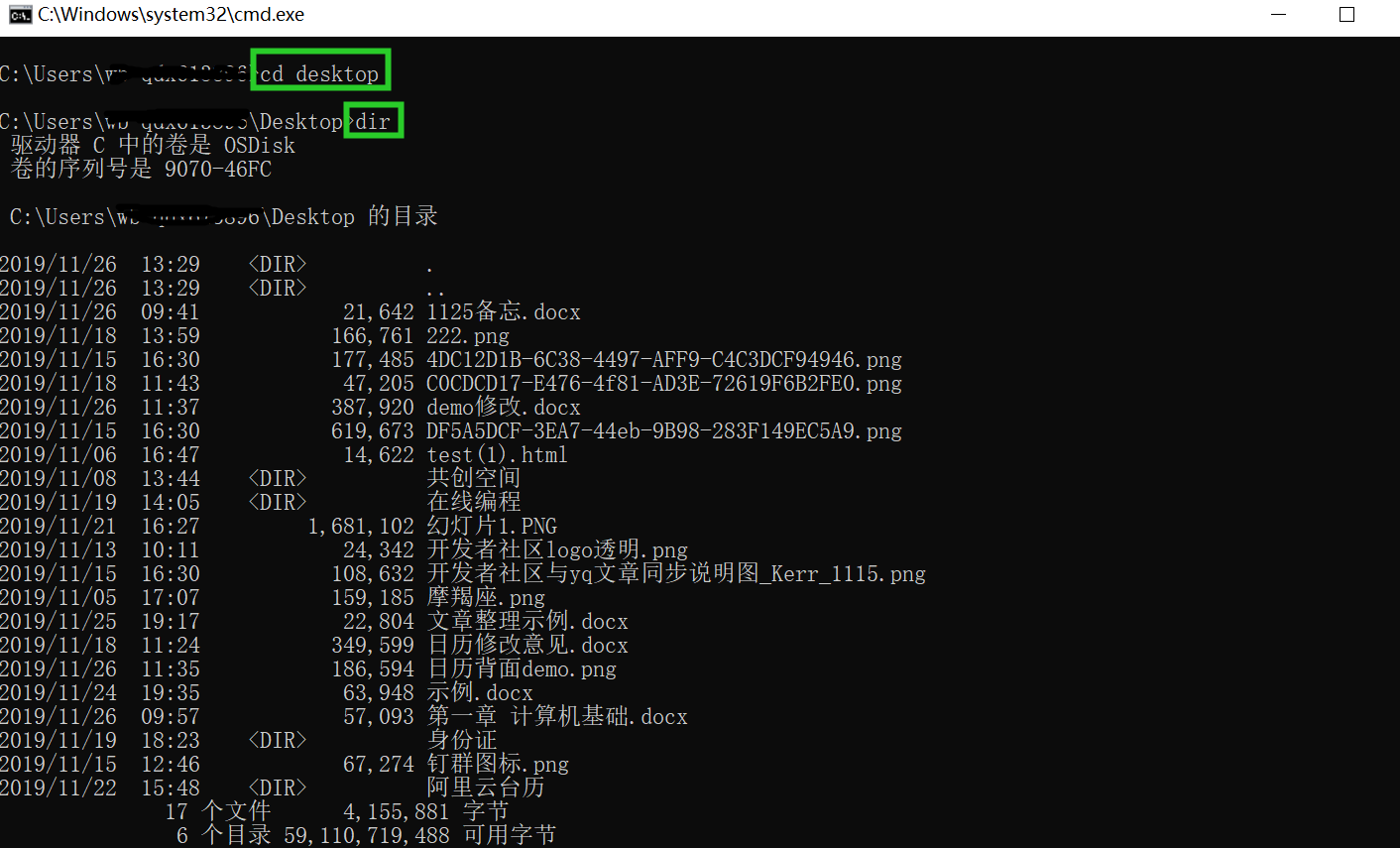Screen dimensions: 1400x848
Task: Select file name 222.png
Action: [x=468, y=335]
